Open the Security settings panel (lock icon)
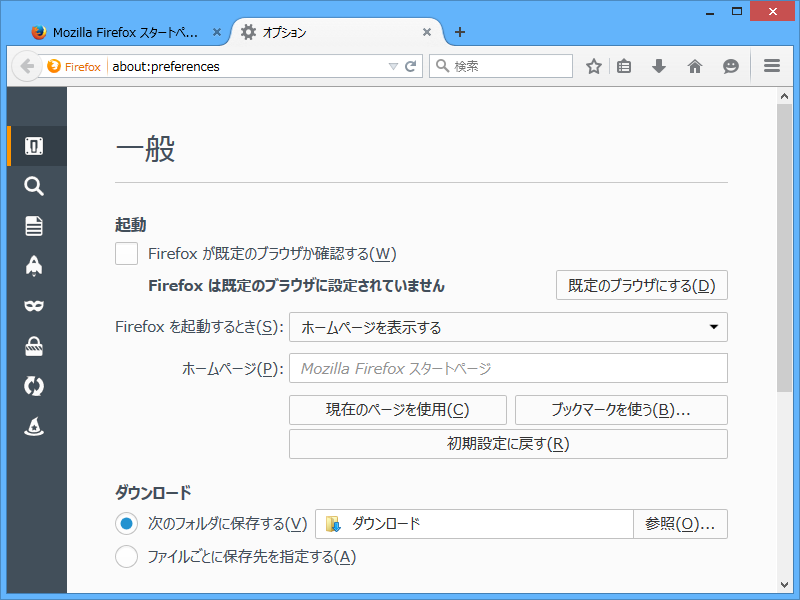Screen dimensions: 800x600 tap(34, 346)
